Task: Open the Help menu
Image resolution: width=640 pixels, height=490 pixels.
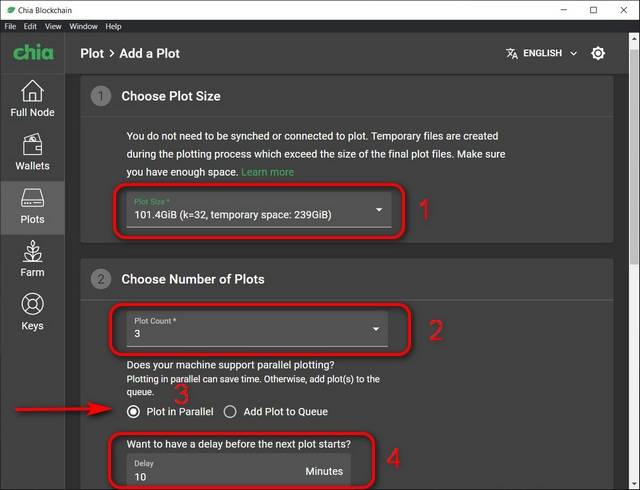Action: (x=113, y=26)
